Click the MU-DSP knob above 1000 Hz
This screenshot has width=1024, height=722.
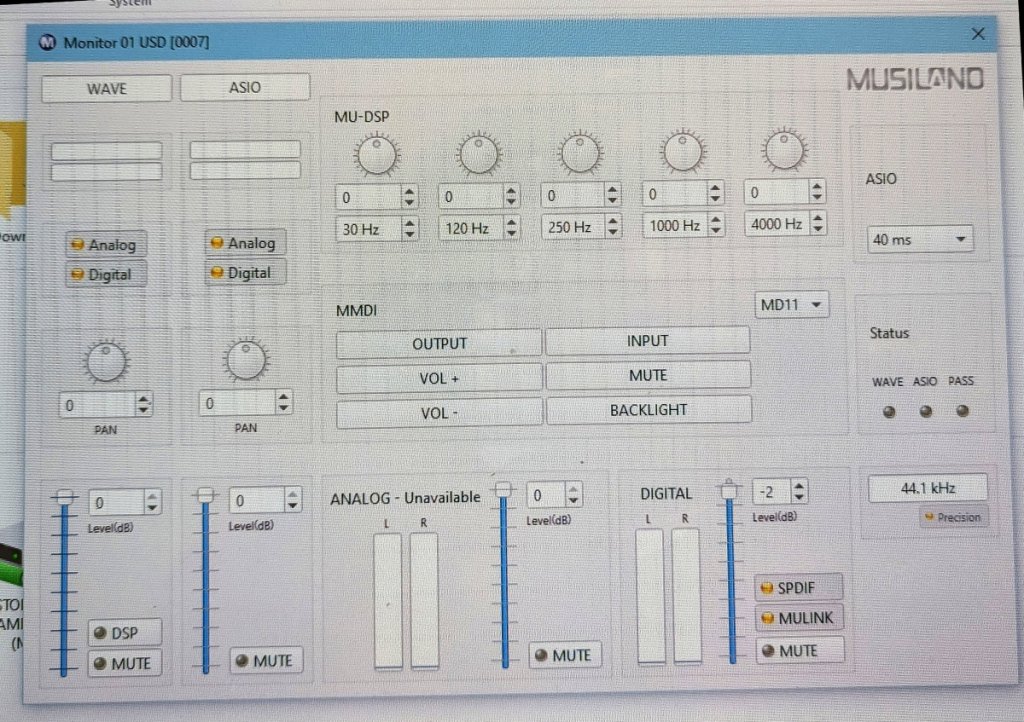point(682,151)
